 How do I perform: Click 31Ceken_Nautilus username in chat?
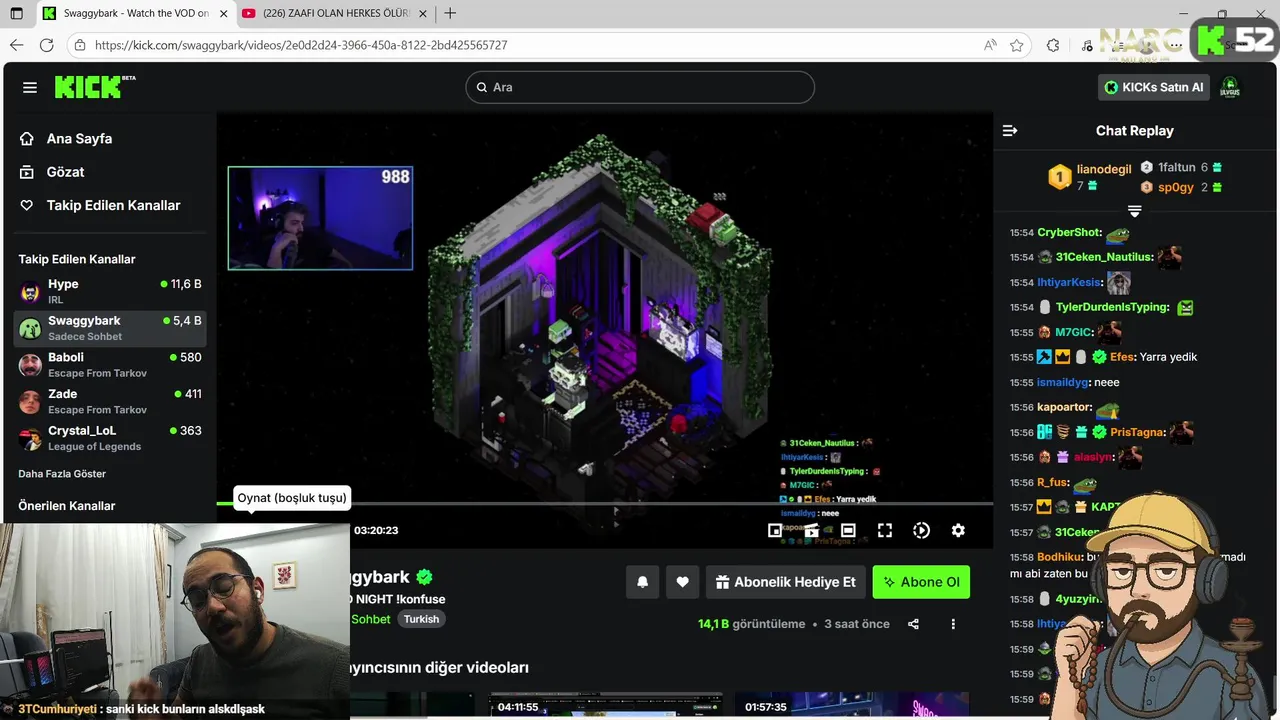pyautogui.click(x=1105, y=257)
